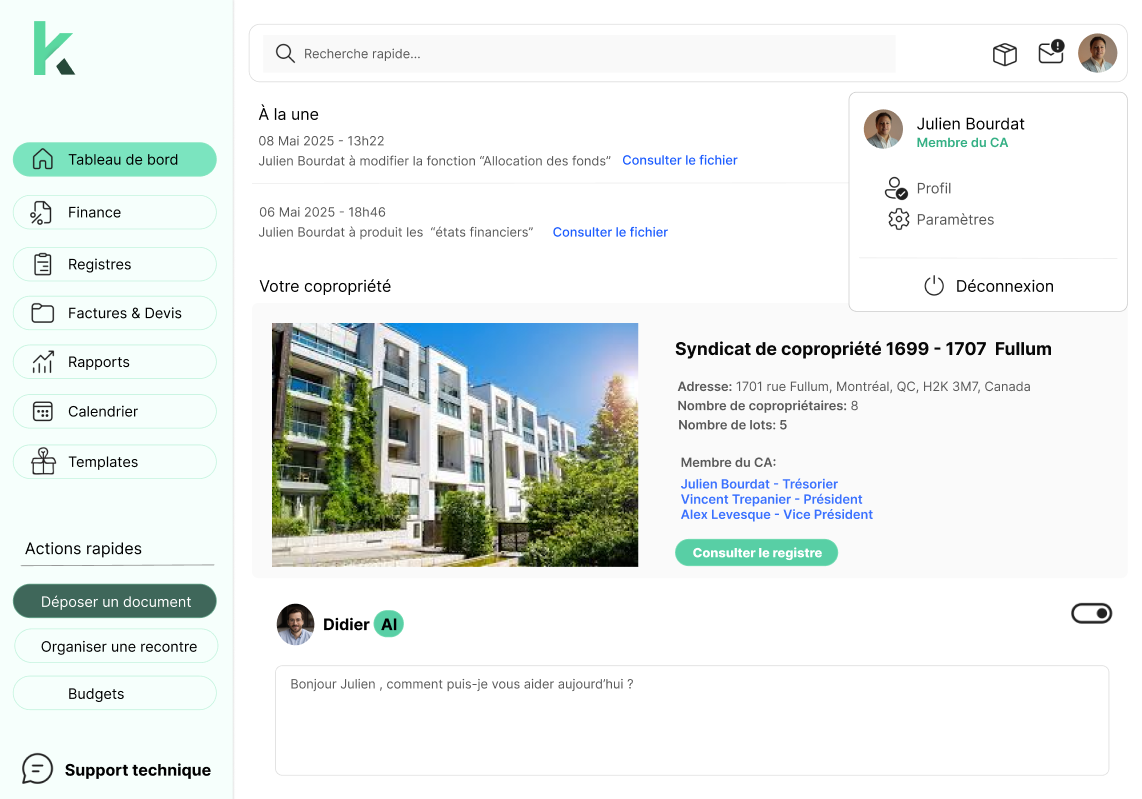
Task: Click the user avatar in top bar
Action: [1097, 53]
